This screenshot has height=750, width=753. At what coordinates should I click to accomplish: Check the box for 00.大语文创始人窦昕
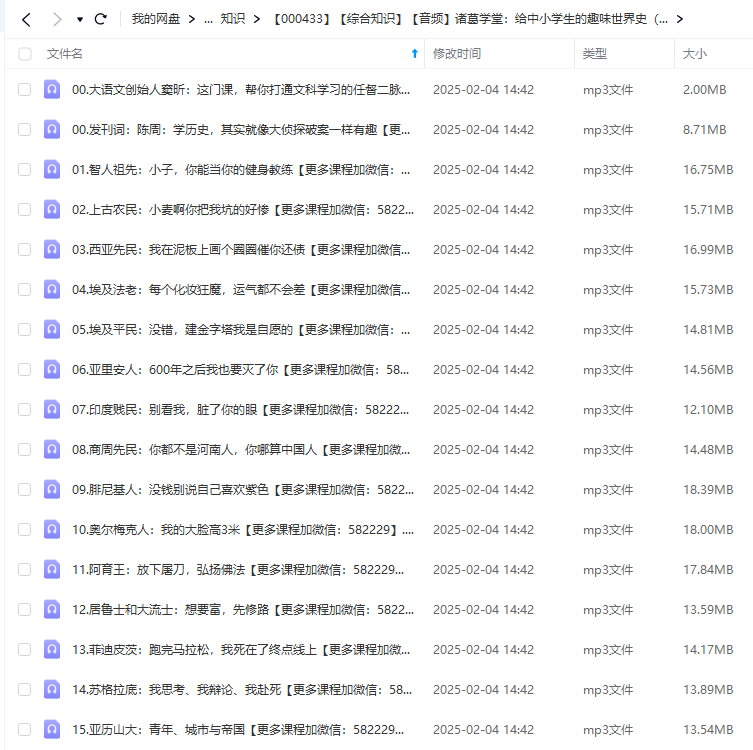24,90
